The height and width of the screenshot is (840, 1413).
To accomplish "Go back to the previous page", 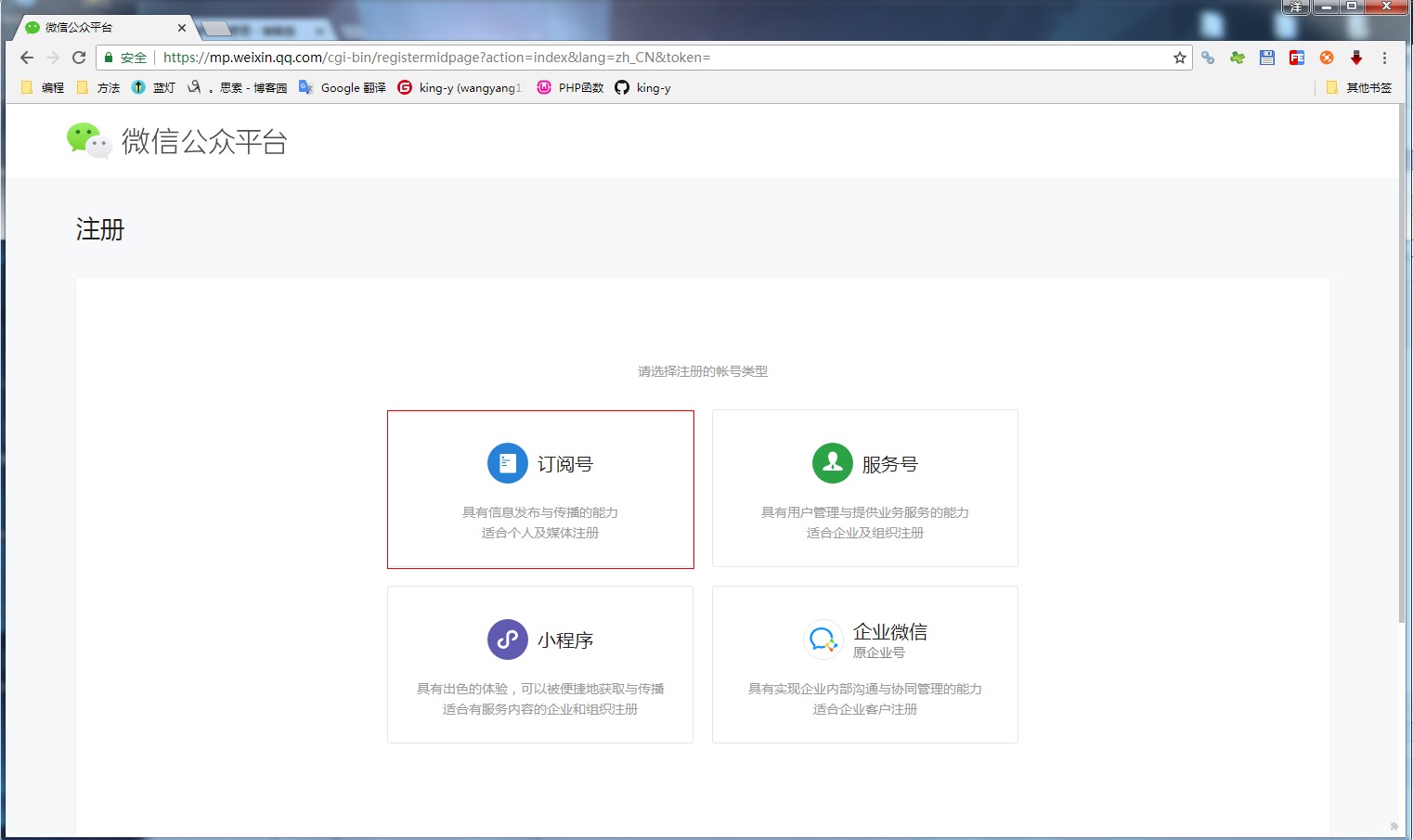I will point(27,58).
